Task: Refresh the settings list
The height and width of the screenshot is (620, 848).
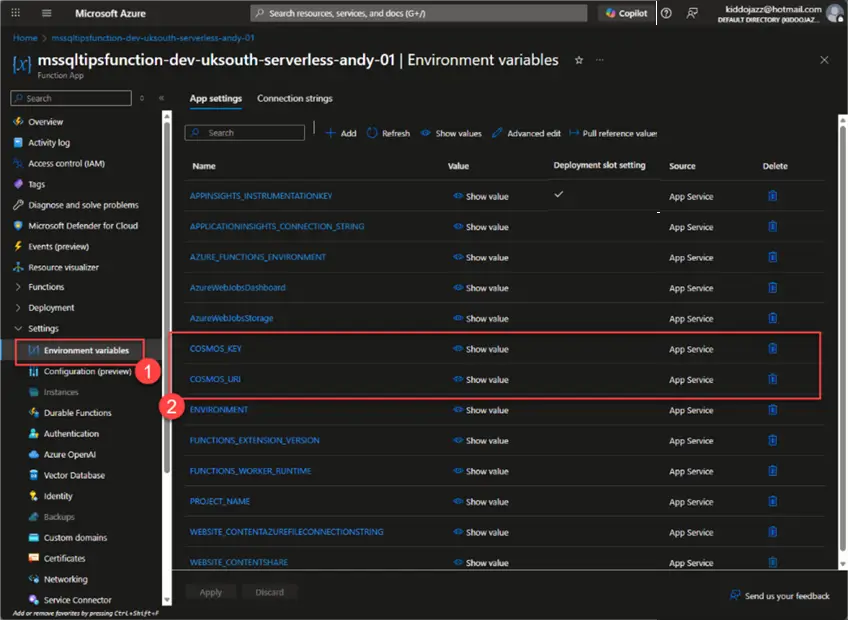Action: (x=388, y=133)
